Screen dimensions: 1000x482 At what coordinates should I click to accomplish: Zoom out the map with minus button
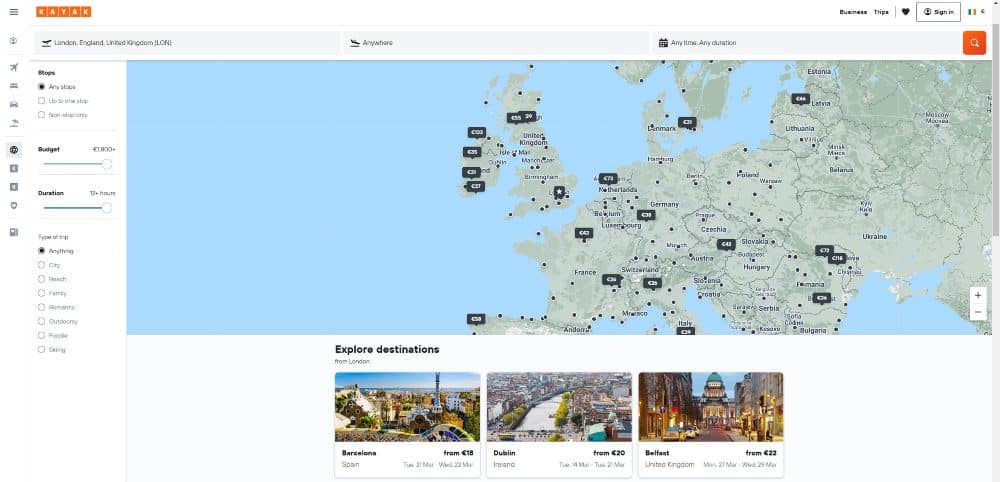pyautogui.click(x=978, y=312)
